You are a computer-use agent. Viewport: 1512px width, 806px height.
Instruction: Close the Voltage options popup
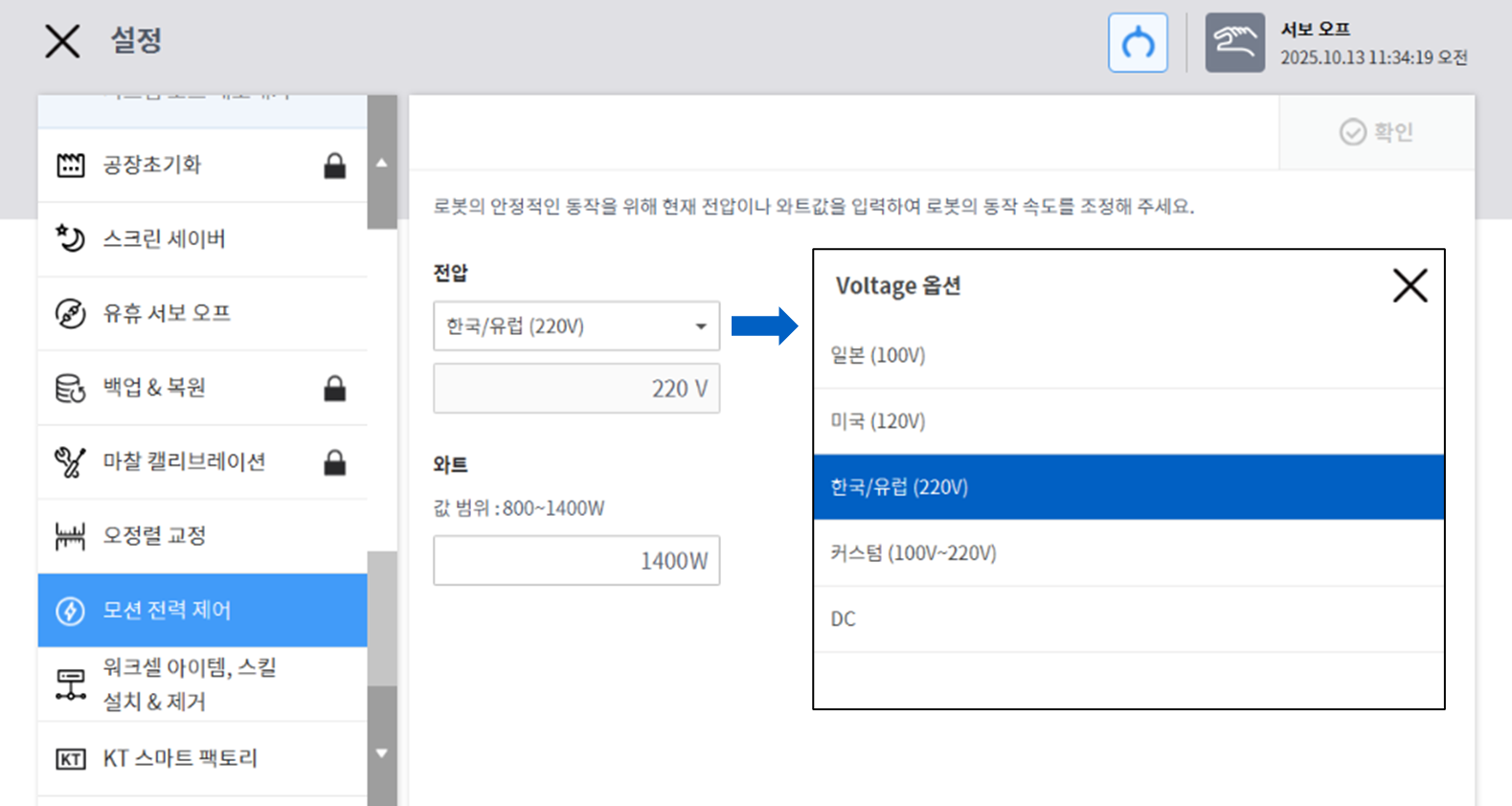(x=1410, y=285)
